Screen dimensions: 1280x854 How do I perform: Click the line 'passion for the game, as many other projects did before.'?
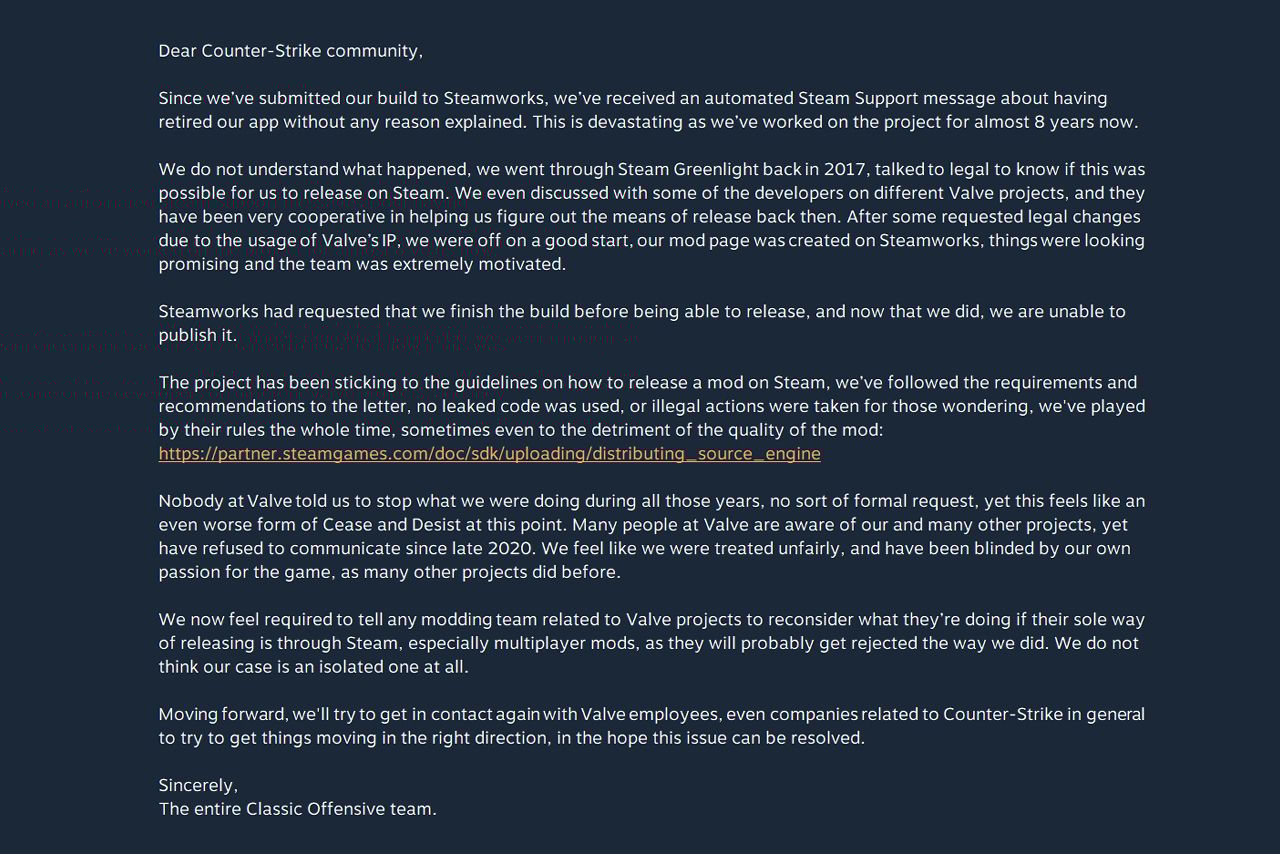390,572
